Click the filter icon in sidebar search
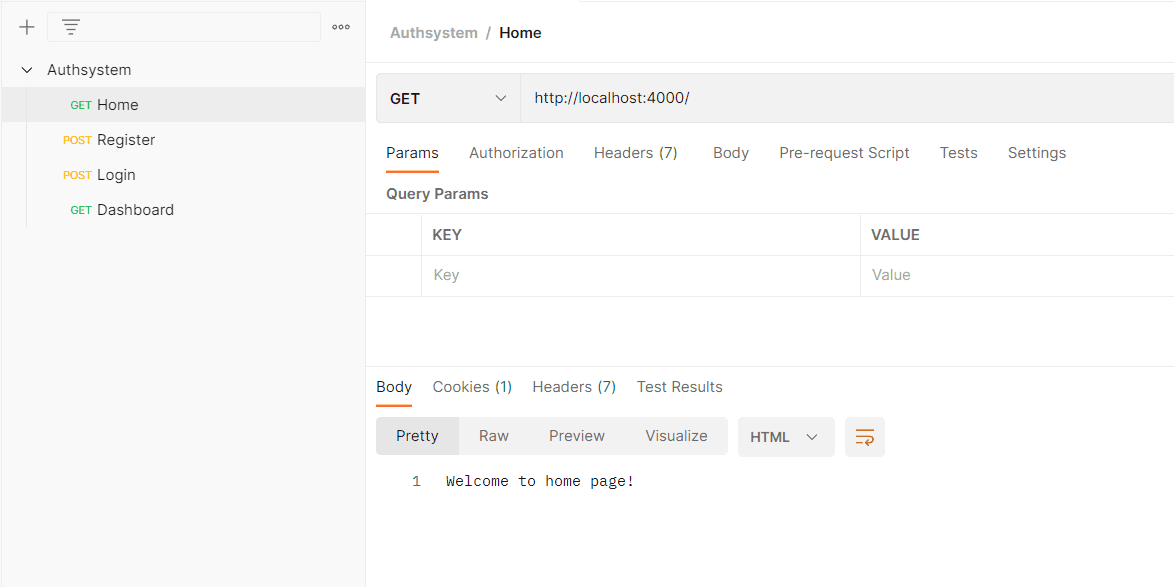Image resolution: width=1174 pixels, height=587 pixels. tap(70, 28)
